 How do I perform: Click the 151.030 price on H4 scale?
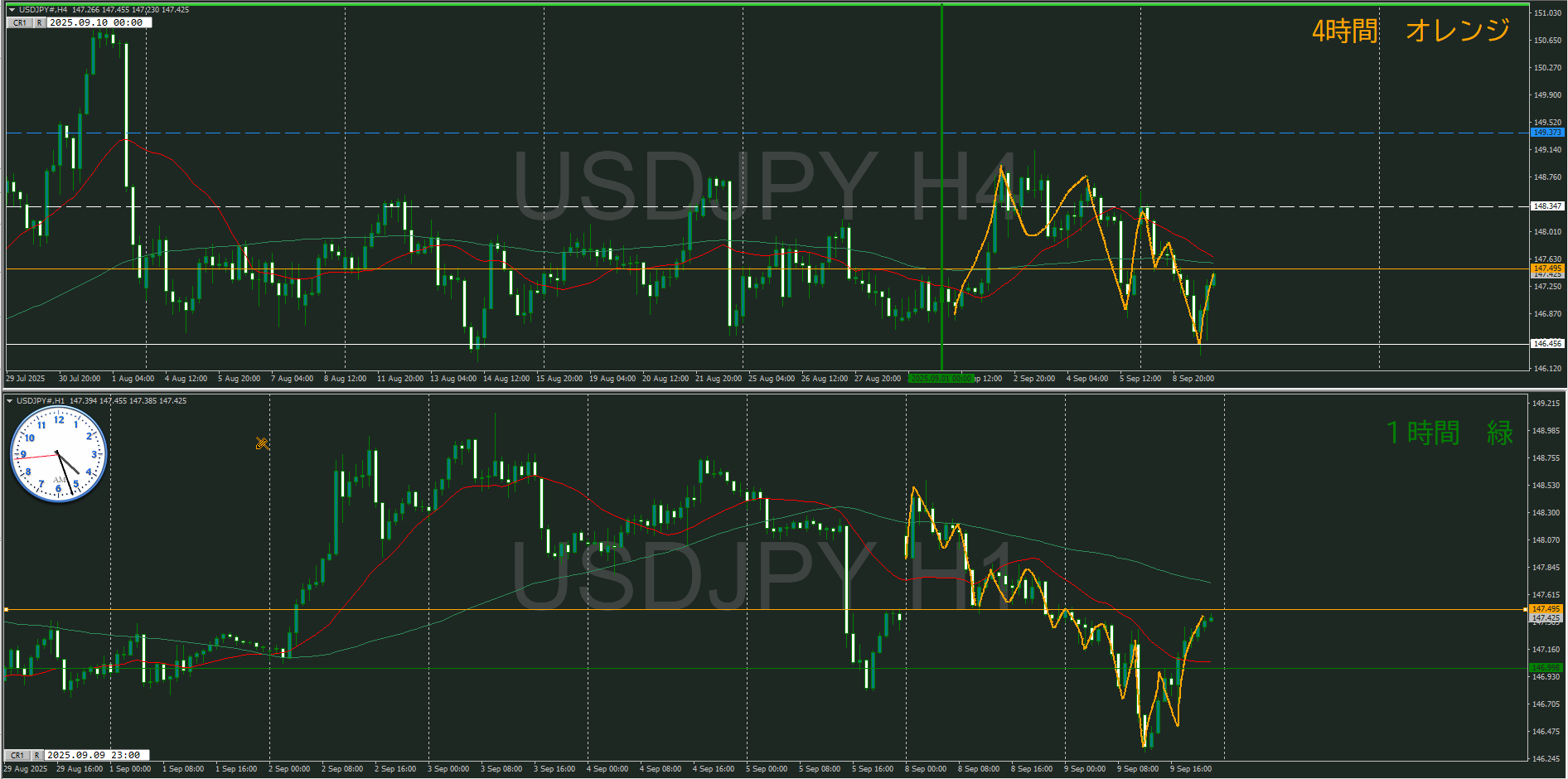1547,13
